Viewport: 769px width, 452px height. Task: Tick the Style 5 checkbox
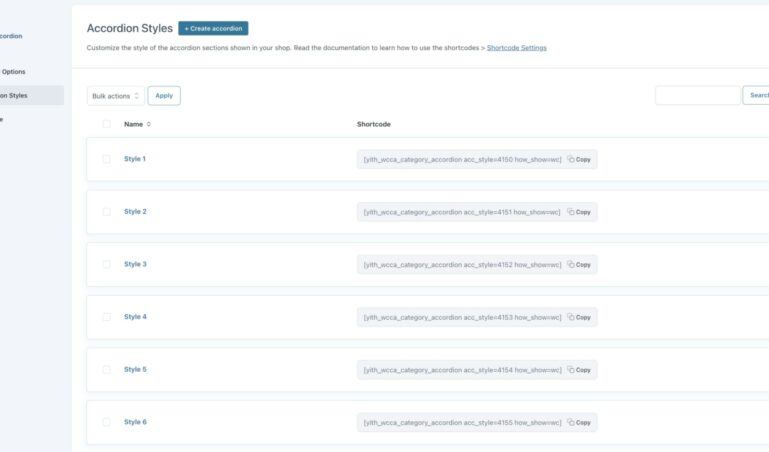[107, 370]
